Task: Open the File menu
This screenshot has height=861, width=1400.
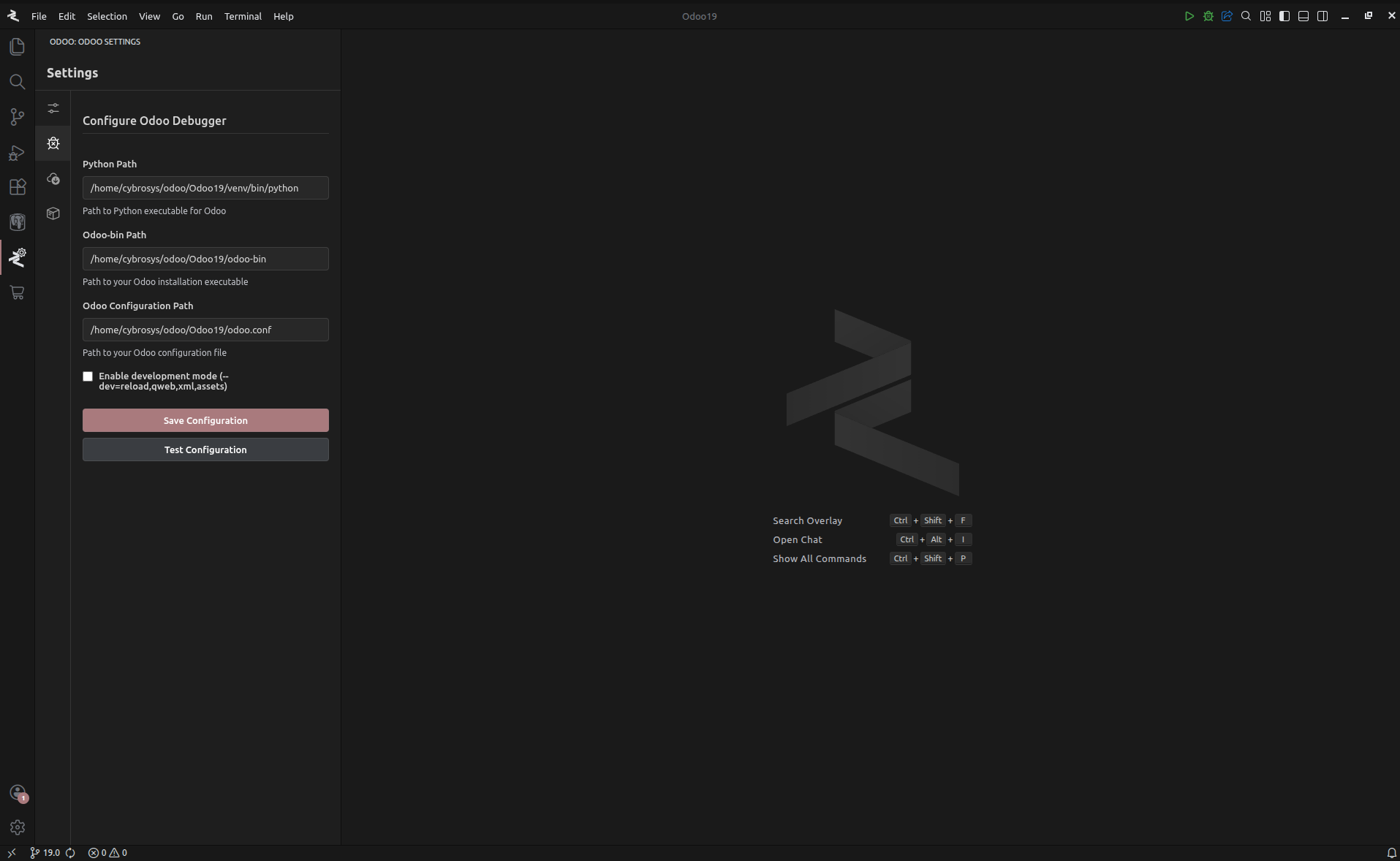Action: [39, 16]
